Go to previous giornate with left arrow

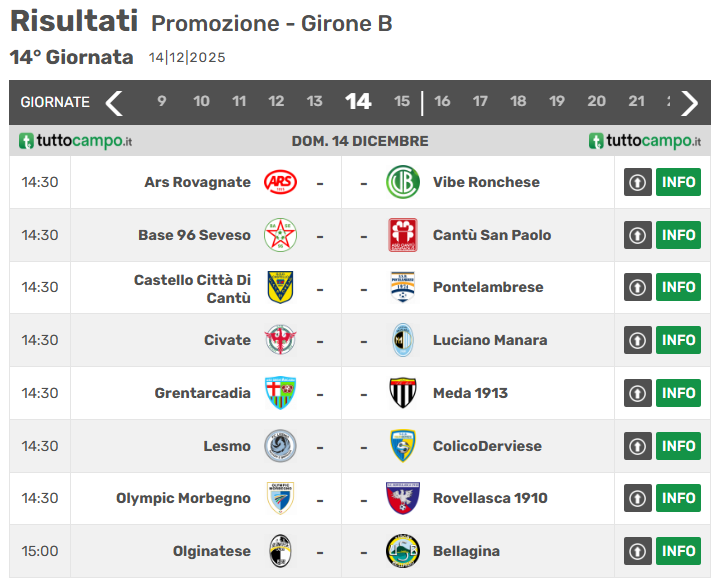point(115,102)
